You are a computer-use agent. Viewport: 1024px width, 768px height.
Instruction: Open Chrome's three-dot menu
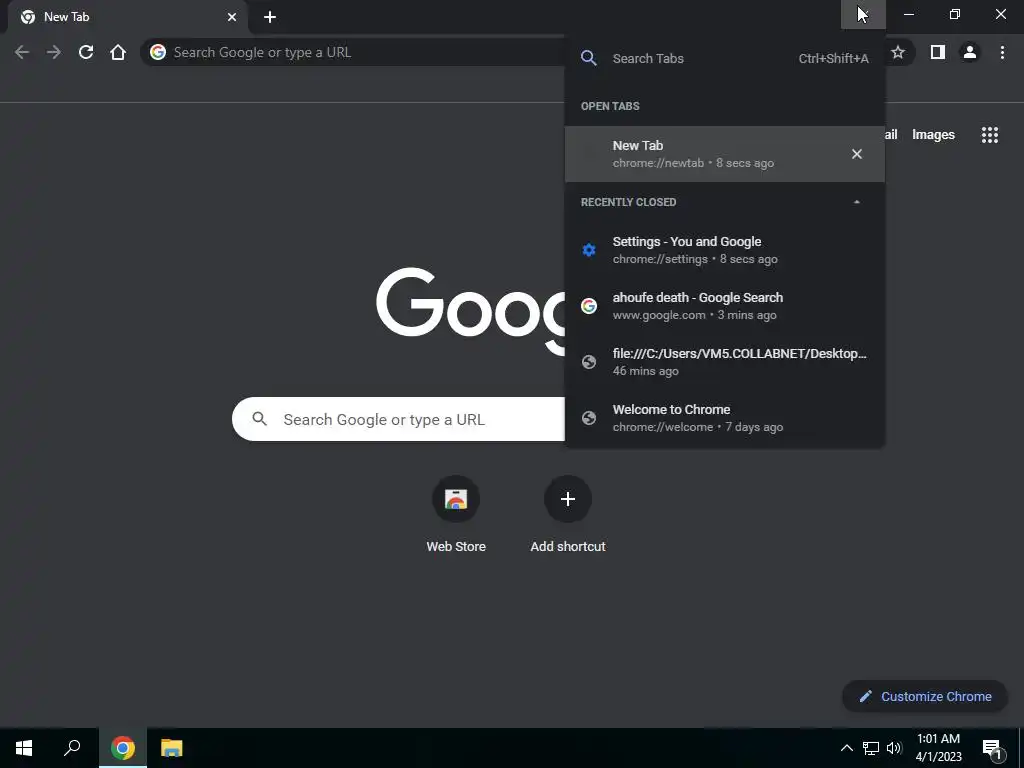pos(1002,52)
